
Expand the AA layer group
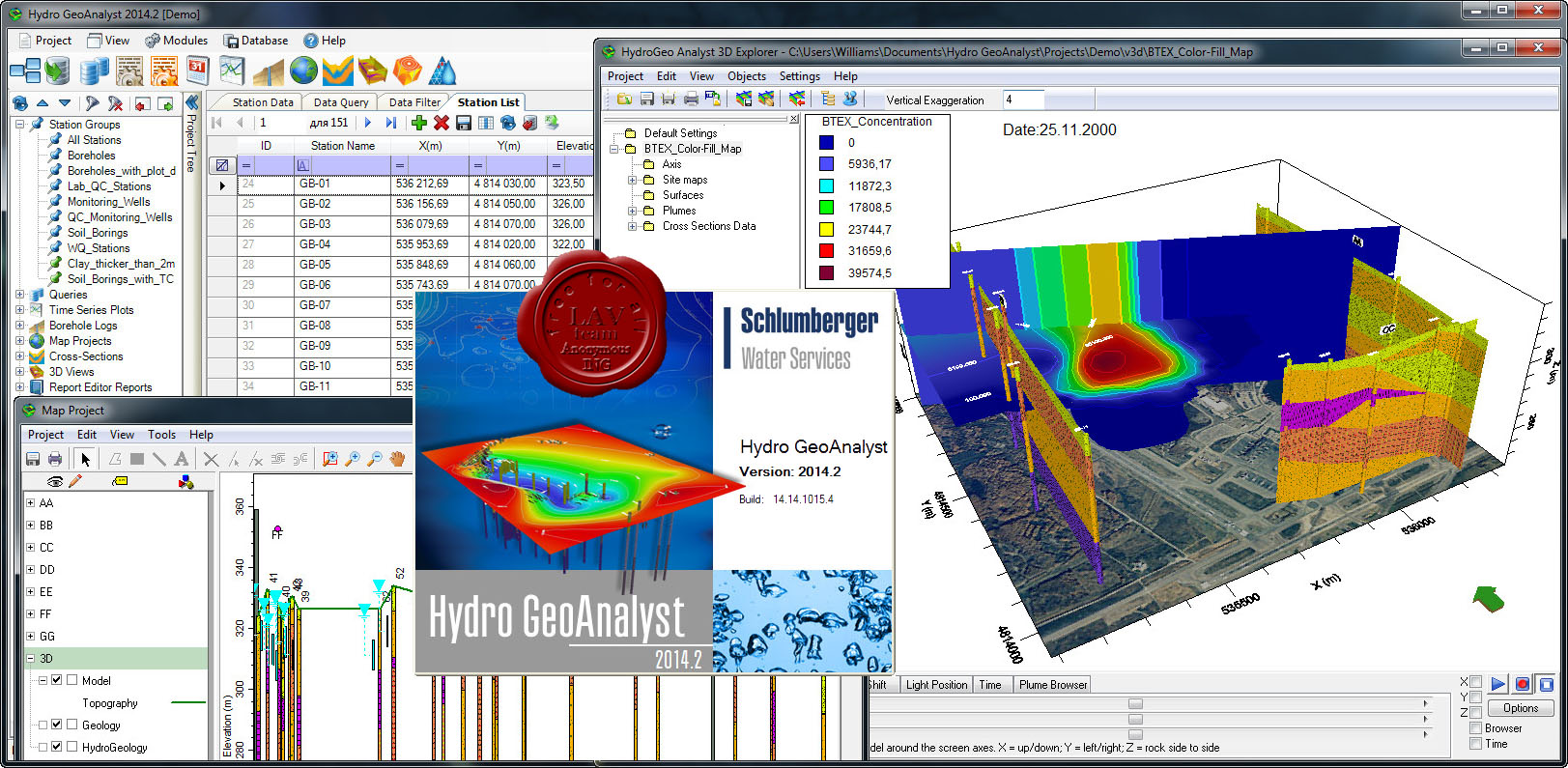coord(30,502)
